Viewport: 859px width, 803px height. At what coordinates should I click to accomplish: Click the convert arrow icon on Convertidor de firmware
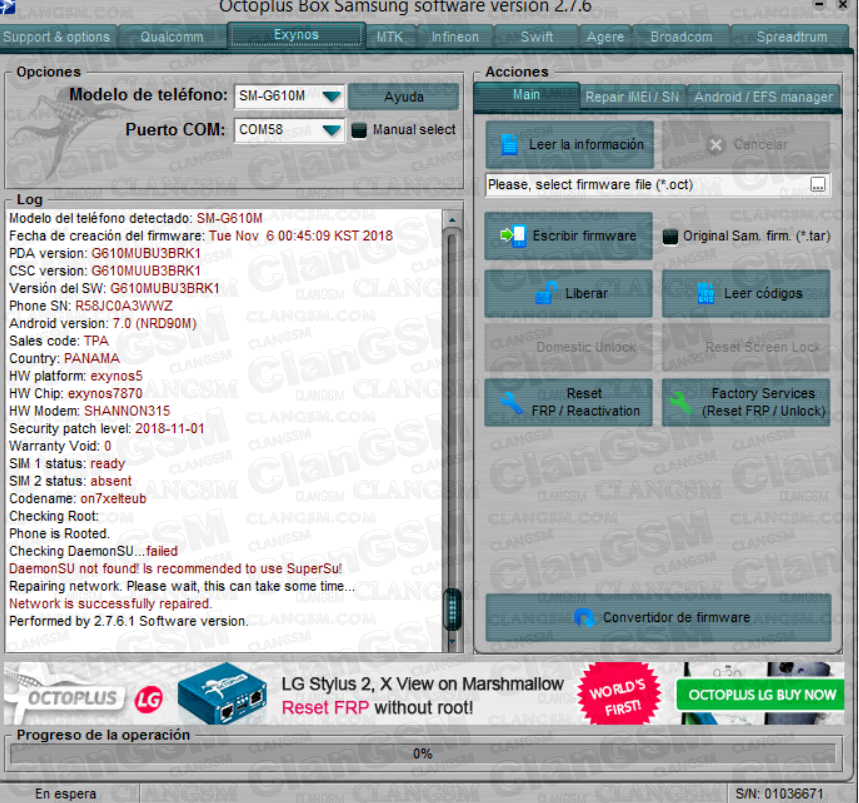coord(585,618)
